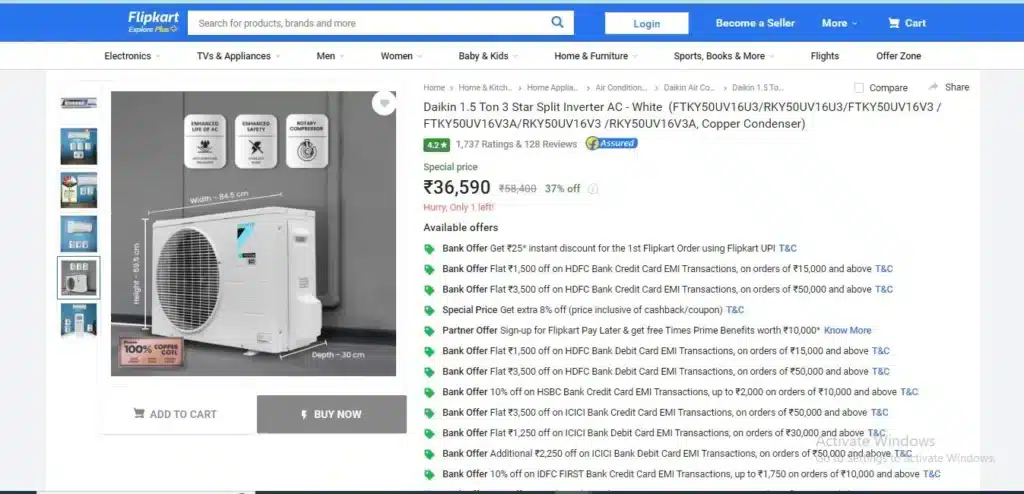
Task: Click the ADD TO CART button
Action: point(175,414)
